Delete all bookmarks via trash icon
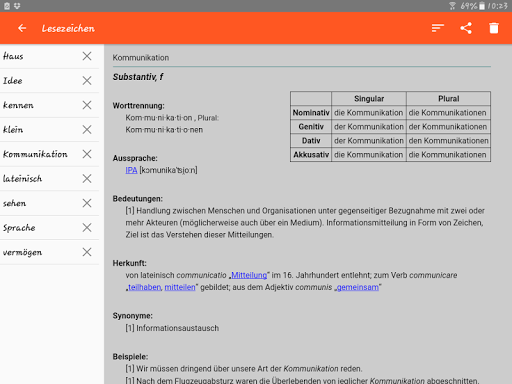 click(494, 28)
